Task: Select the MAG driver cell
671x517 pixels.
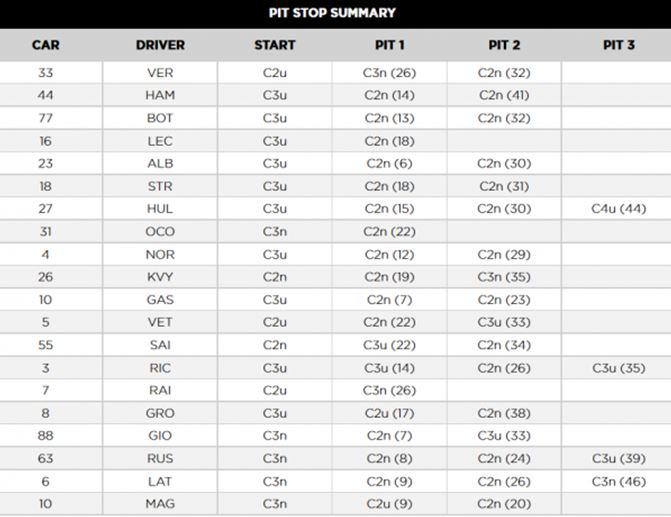Action: 160,504
